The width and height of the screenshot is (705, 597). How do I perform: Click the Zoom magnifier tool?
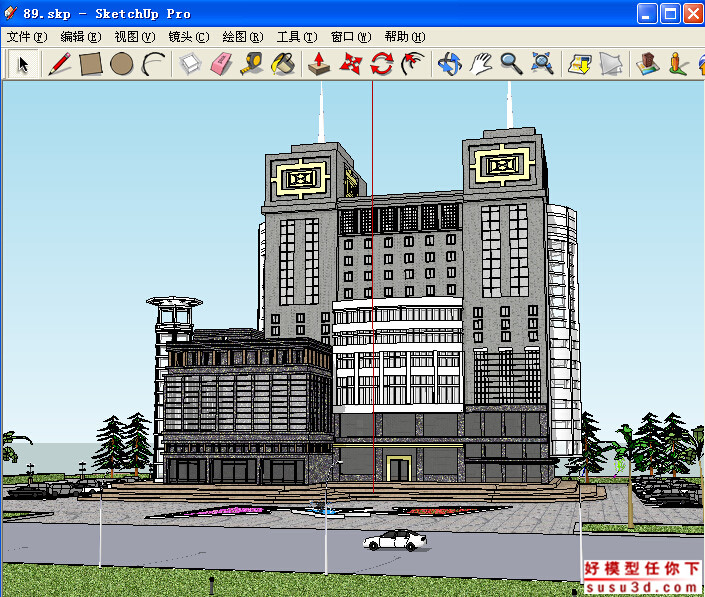511,64
